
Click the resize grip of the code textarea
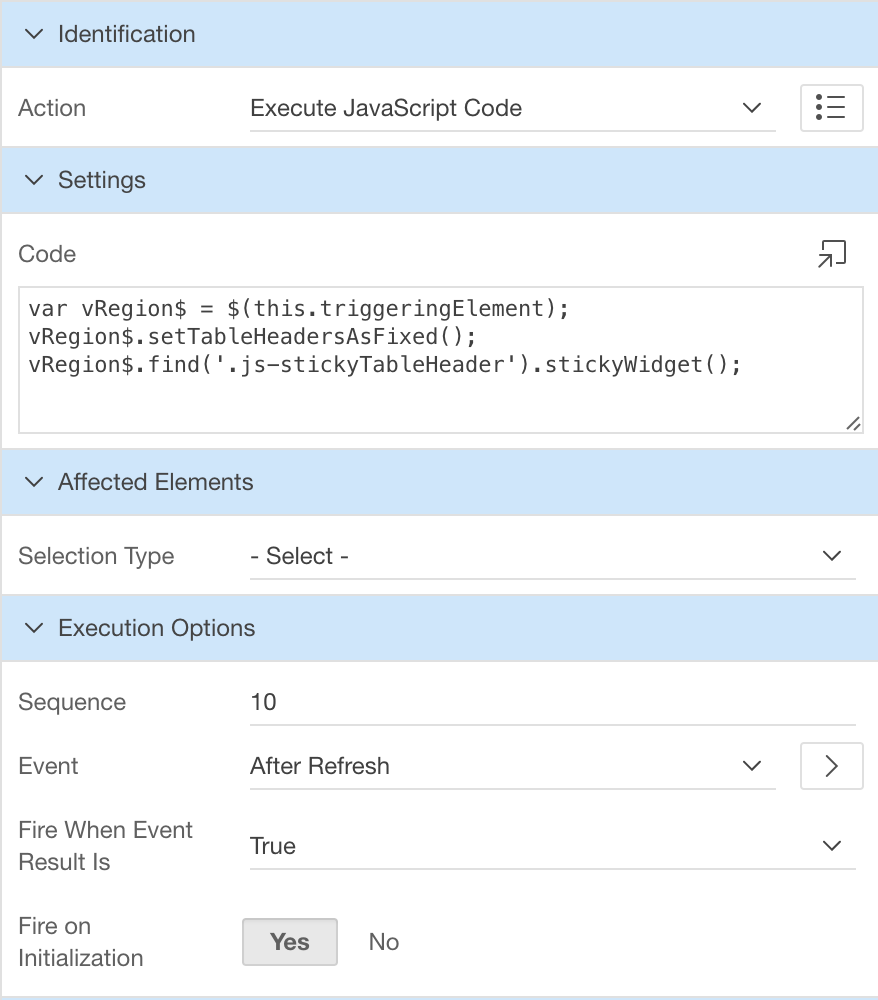tap(855, 424)
